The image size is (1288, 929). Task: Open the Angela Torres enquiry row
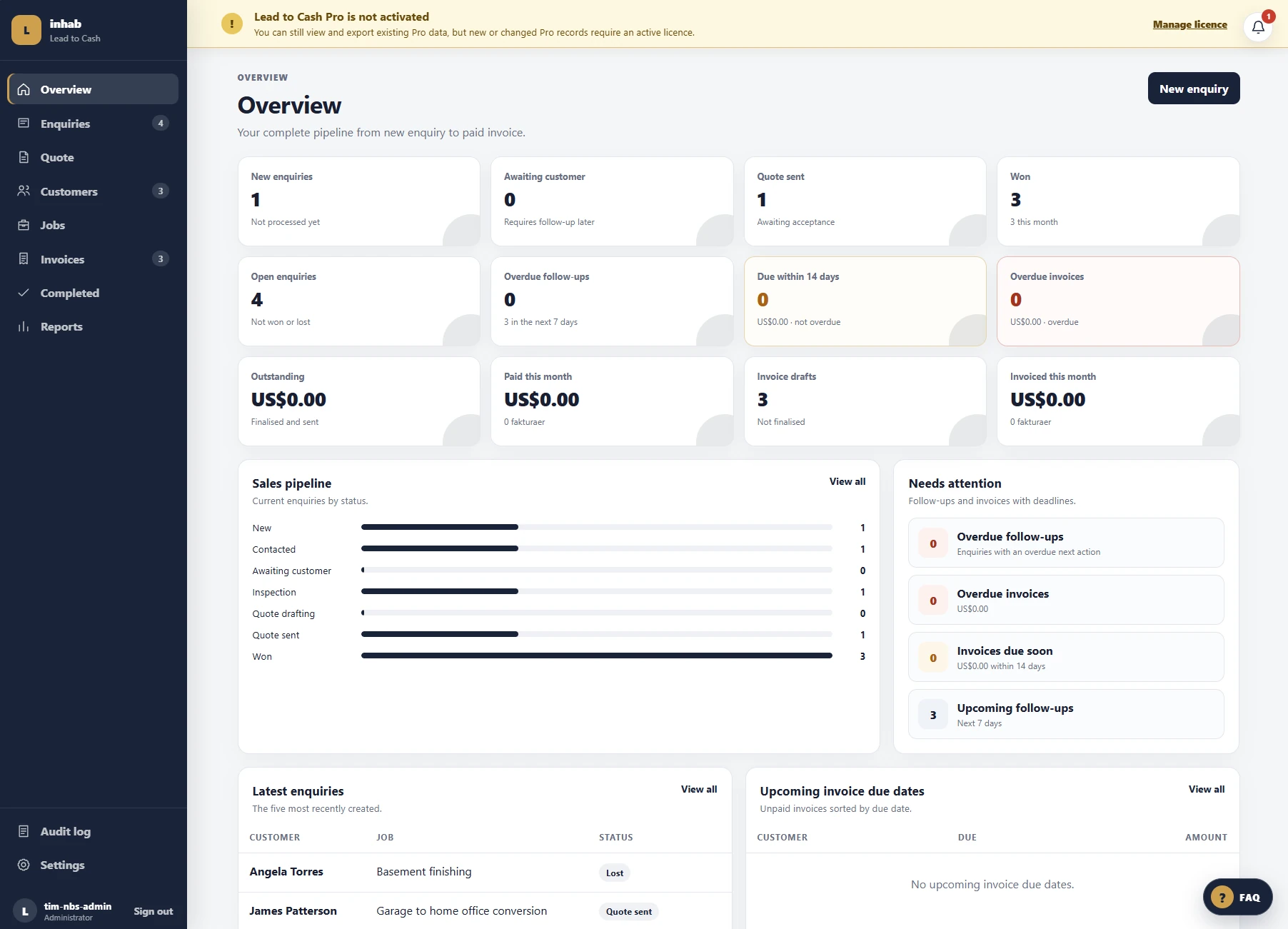pos(485,873)
